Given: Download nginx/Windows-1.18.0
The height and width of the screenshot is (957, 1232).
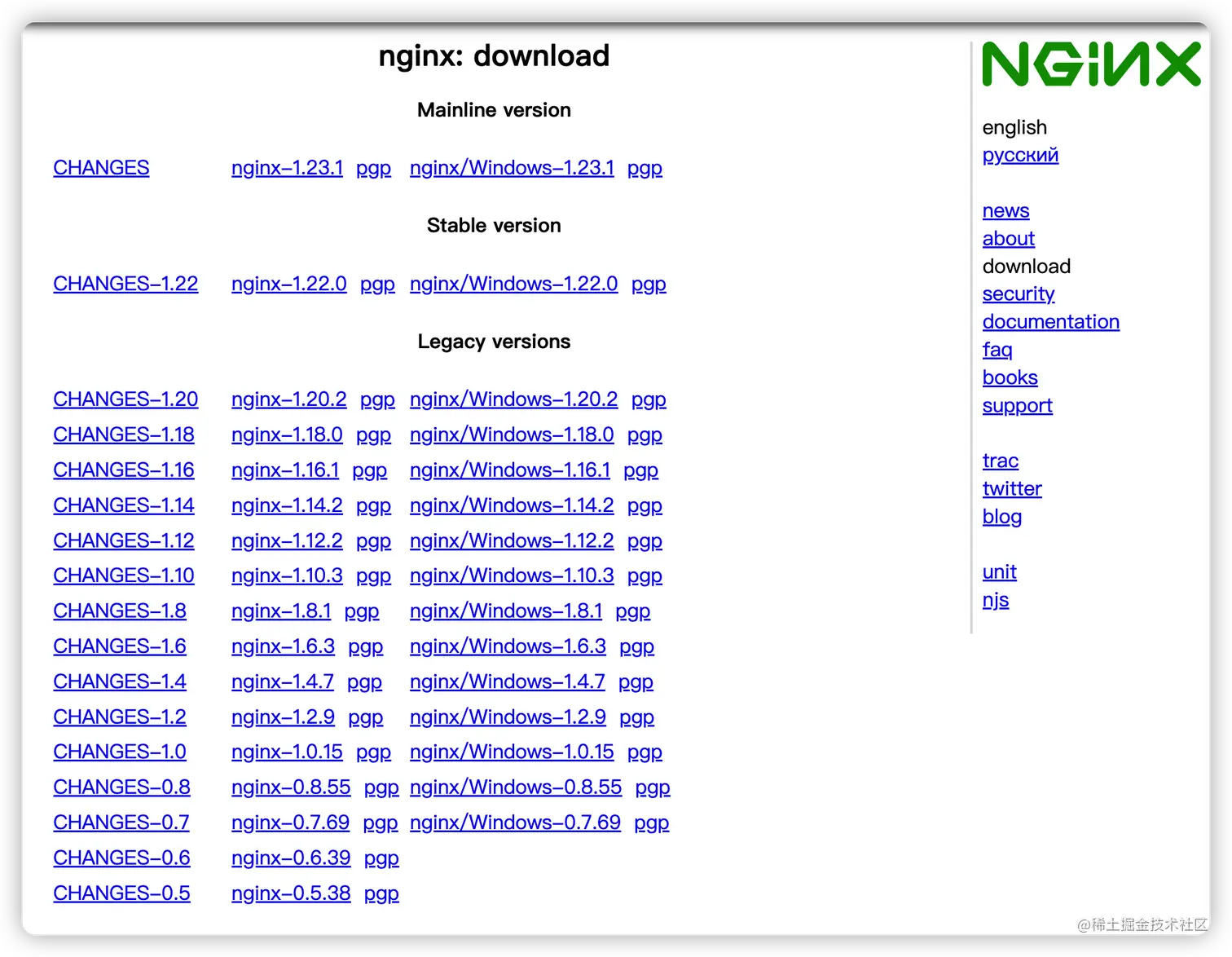Looking at the screenshot, I should (x=512, y=434).
